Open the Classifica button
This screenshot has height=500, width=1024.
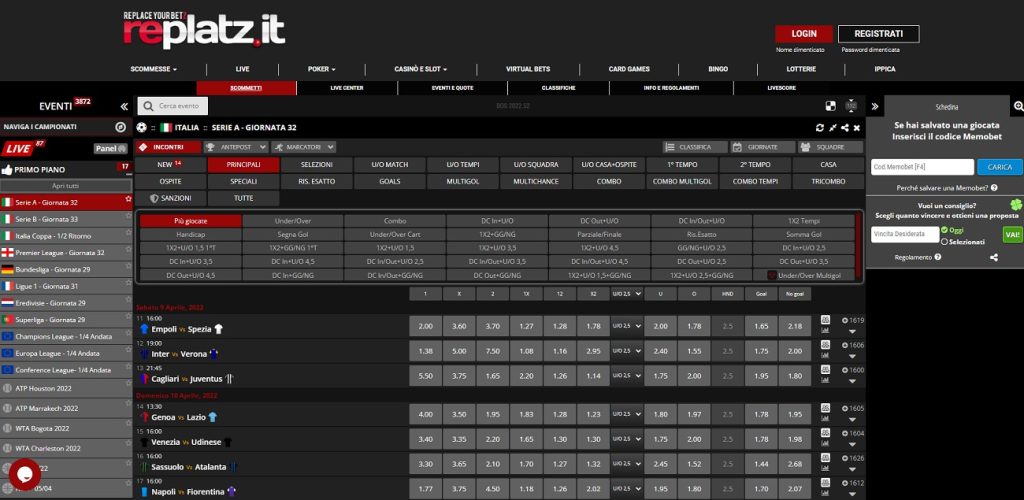click(x=695, y=148)
